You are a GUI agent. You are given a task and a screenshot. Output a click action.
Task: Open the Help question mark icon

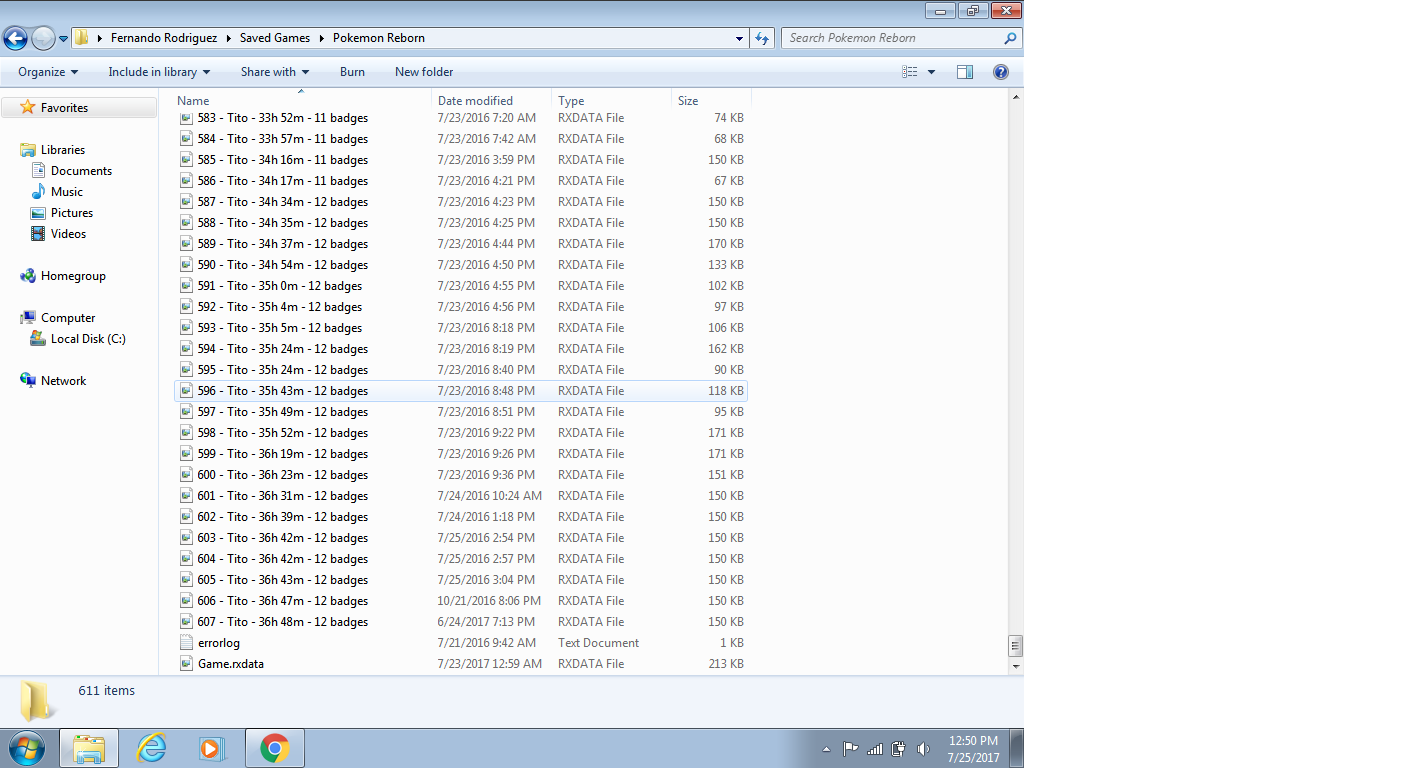pyautogui.click(x=1000, y=72)
